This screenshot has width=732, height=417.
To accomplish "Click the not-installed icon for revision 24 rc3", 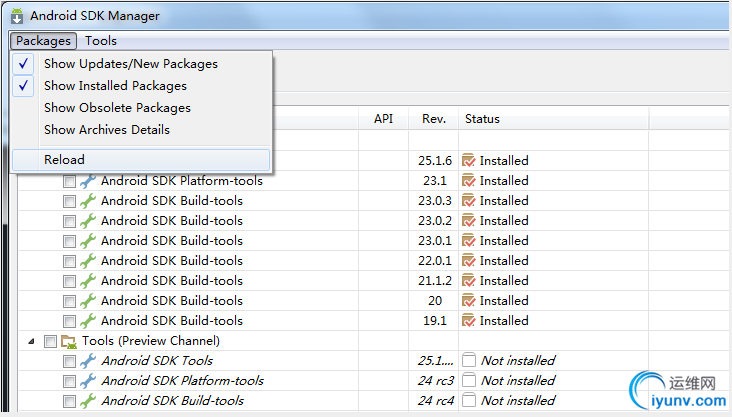I will (x=469, y=381).
